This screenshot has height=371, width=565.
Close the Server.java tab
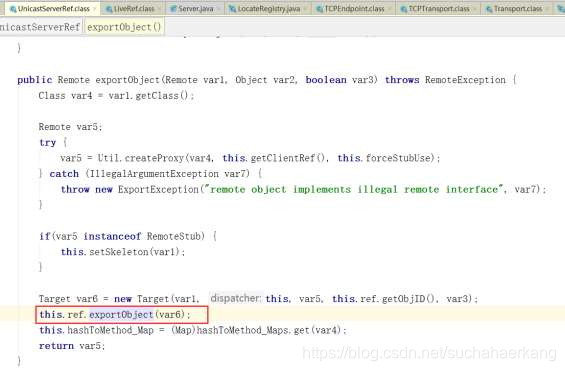point(219,9)
